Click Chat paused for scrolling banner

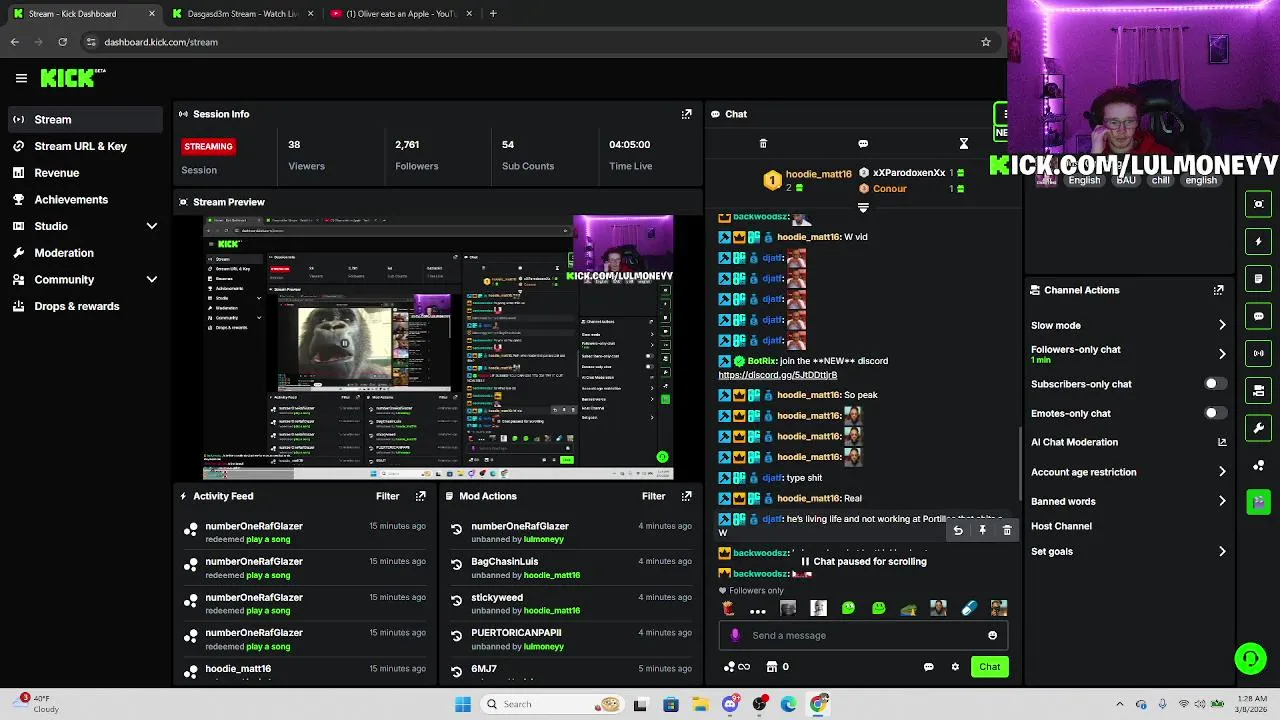(863, 562)
